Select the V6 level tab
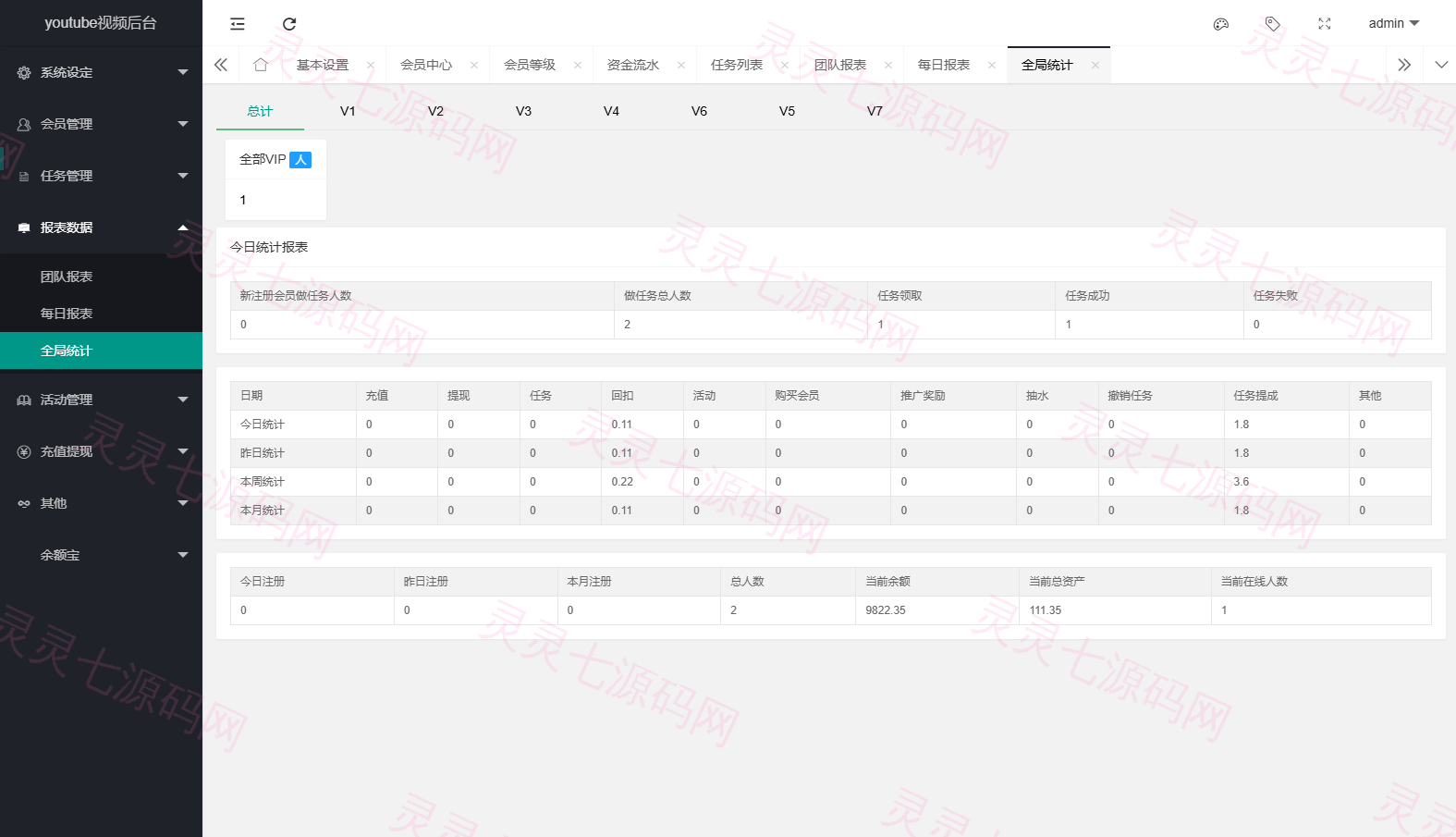The image size is (1456, 837). pyautogui.click(x=699, y=111)
